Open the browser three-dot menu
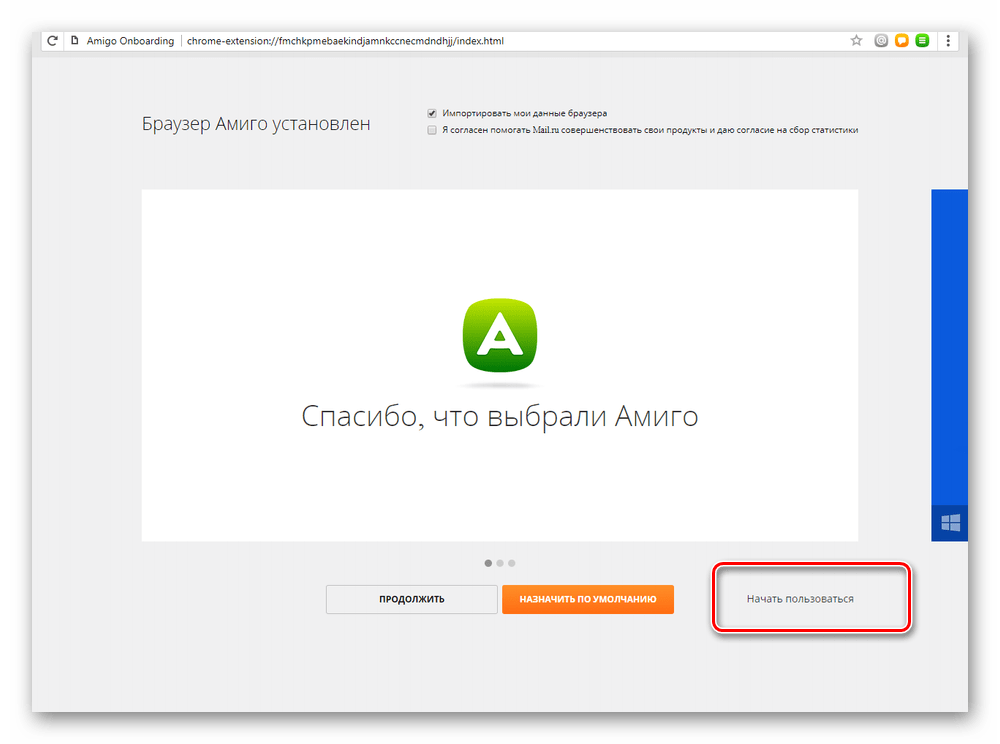 coord(949,41)
